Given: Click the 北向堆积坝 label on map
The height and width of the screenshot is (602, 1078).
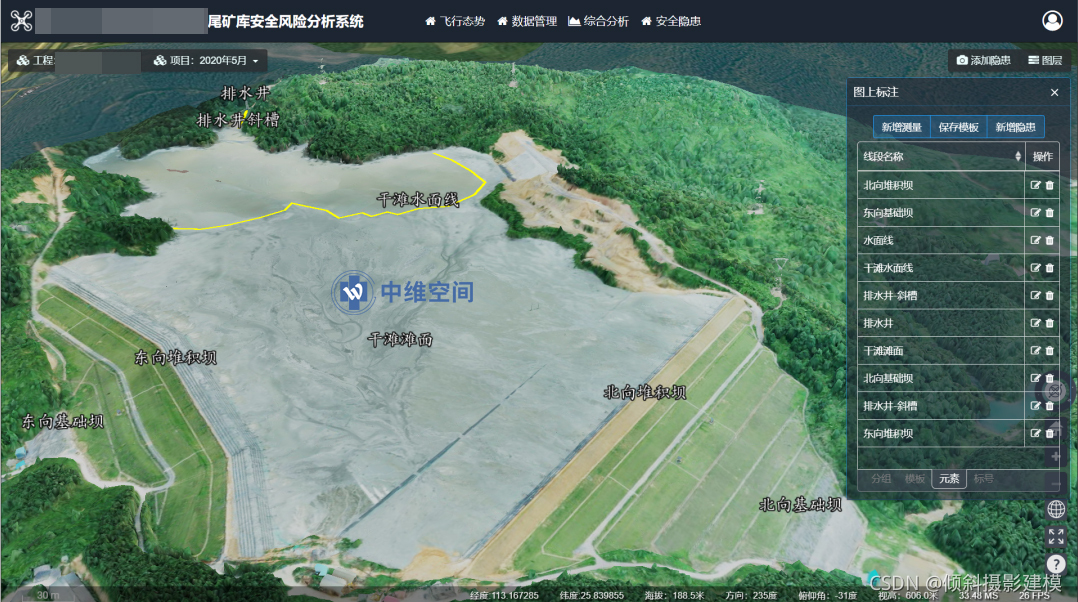Looking at the screenshot, I should [645, 392].
